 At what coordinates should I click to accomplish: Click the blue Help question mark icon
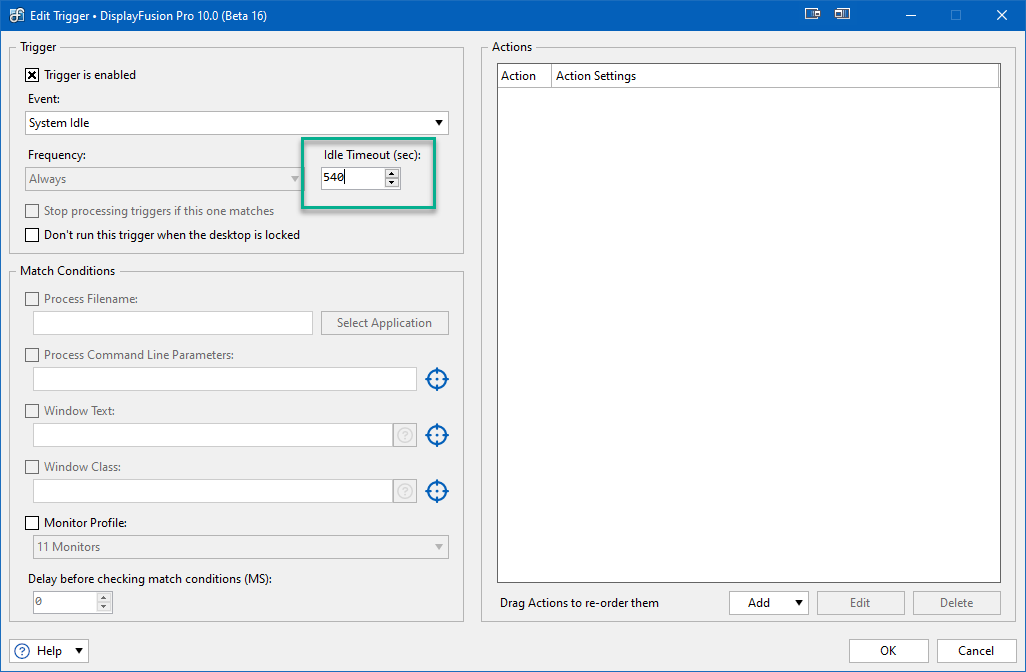coord(22,651)
